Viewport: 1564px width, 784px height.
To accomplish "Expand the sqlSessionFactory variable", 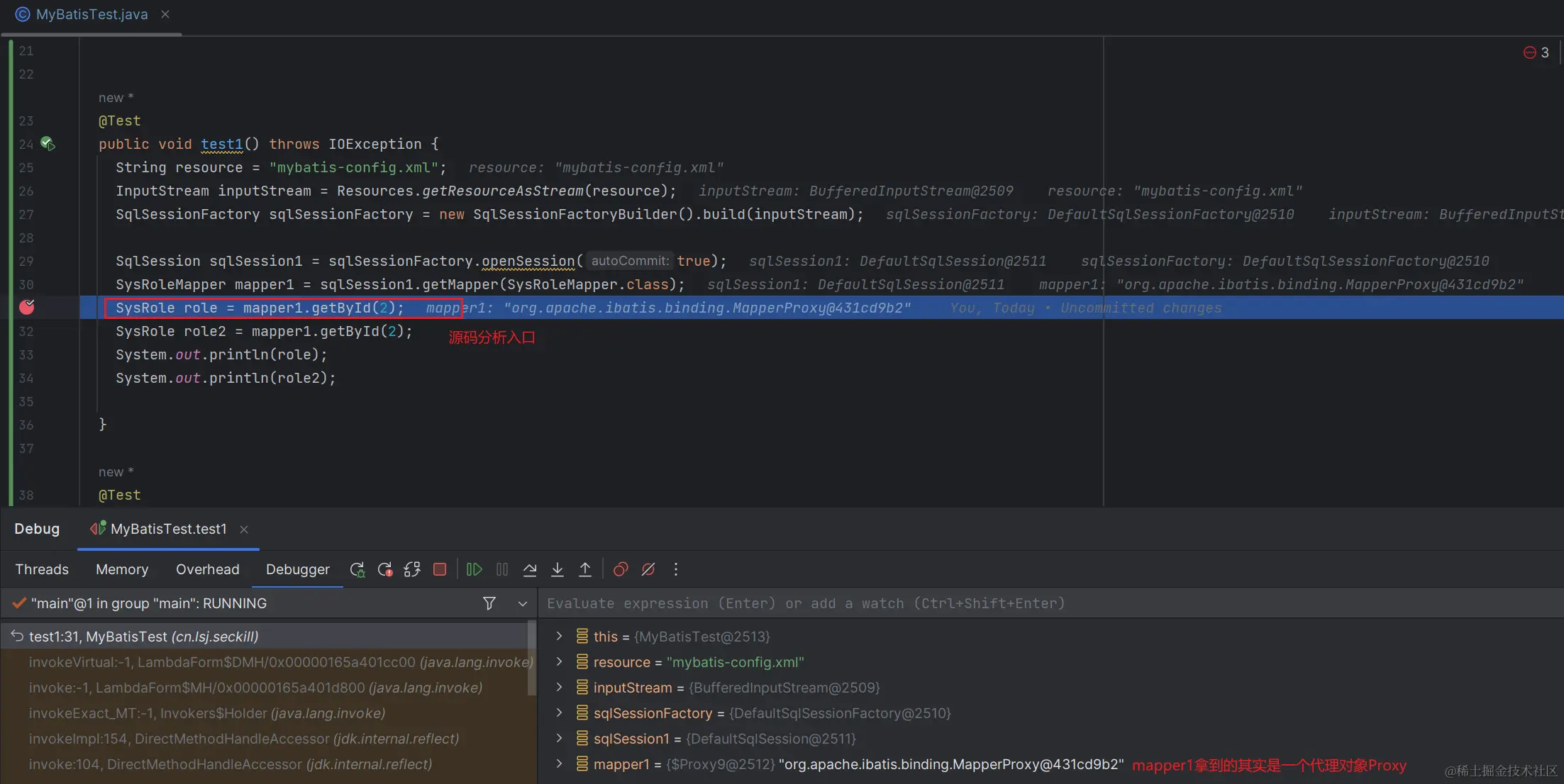I will pos(560,712).
